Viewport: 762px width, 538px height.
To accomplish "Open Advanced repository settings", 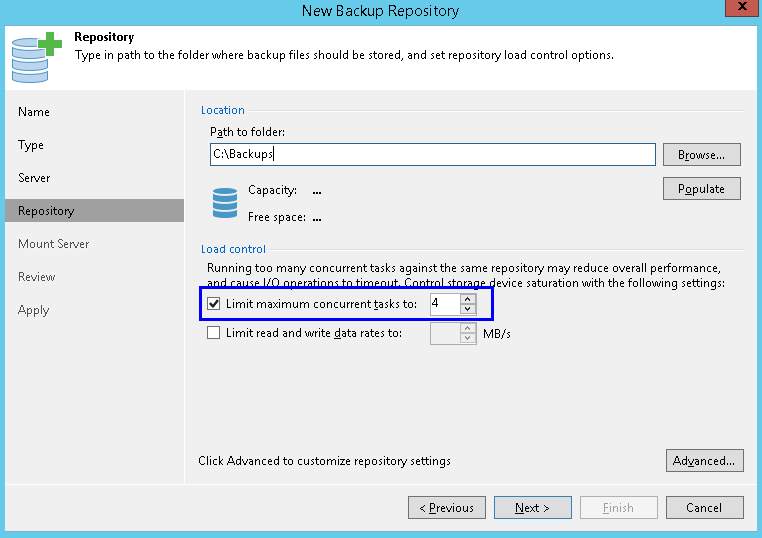I will click(704, 461).
